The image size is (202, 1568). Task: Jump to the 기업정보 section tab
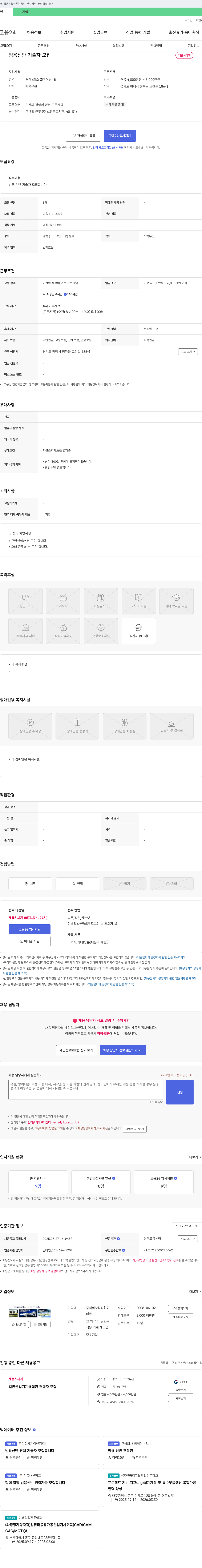coord(194,46)
